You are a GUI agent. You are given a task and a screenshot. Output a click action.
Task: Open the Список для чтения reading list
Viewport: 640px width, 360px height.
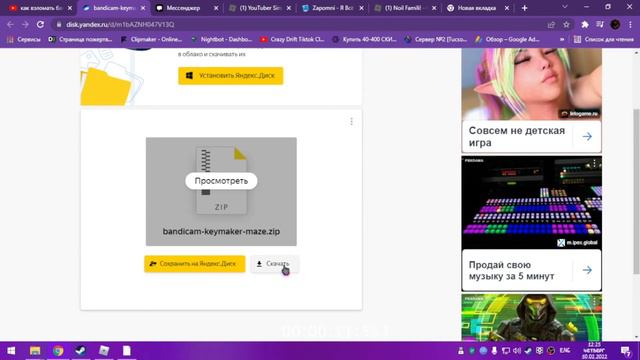tap(604, 40)
